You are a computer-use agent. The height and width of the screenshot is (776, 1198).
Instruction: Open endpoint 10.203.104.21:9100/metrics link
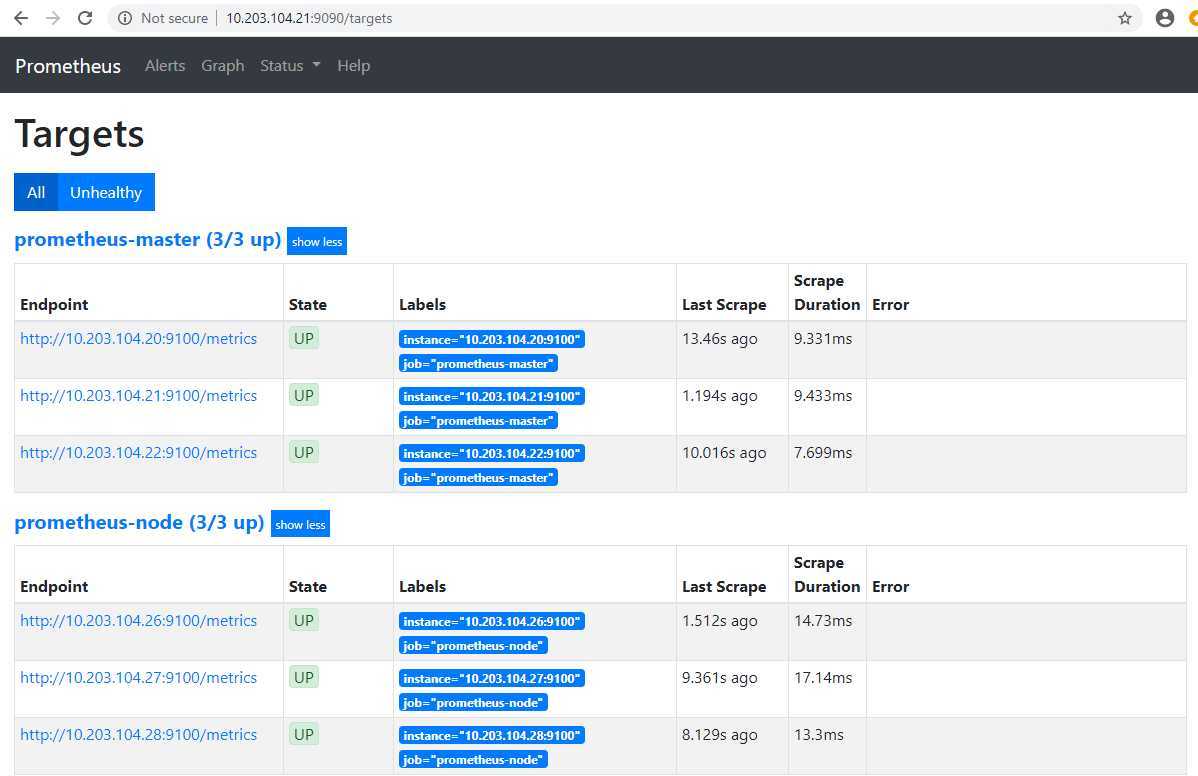(x=138, y=396)
